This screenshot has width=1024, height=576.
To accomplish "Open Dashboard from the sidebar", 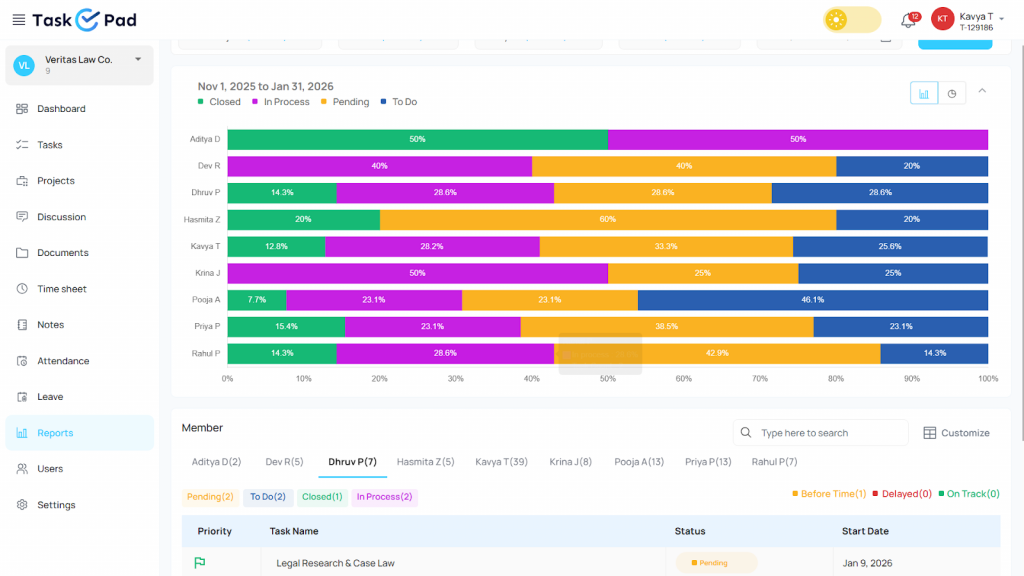I will [61, 109].
